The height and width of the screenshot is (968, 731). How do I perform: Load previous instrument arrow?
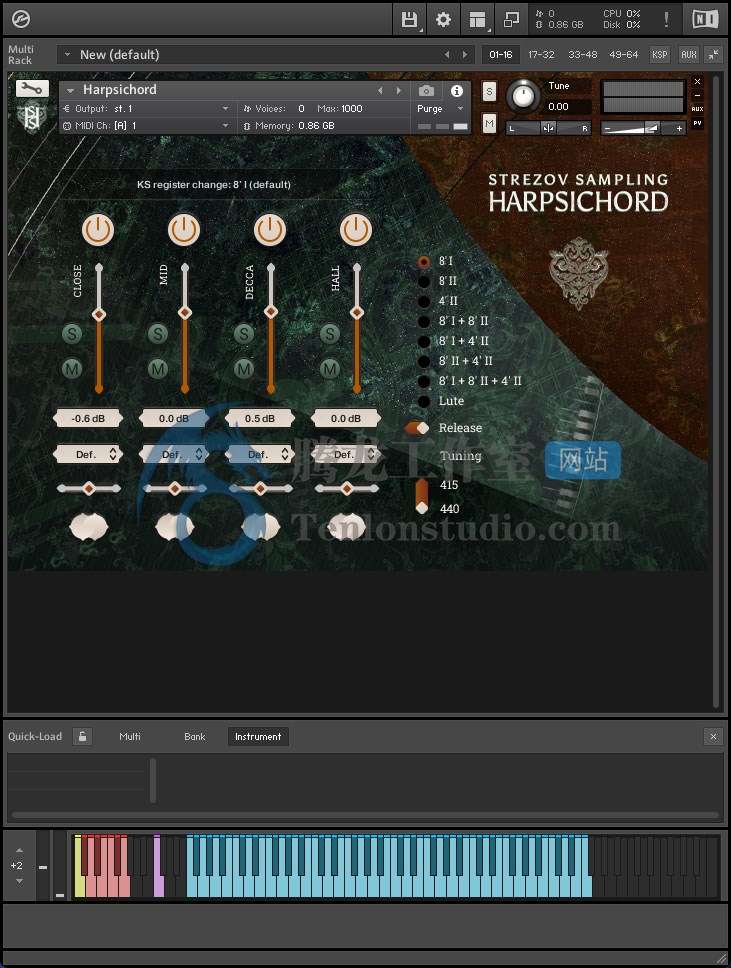tap(380, 91)
